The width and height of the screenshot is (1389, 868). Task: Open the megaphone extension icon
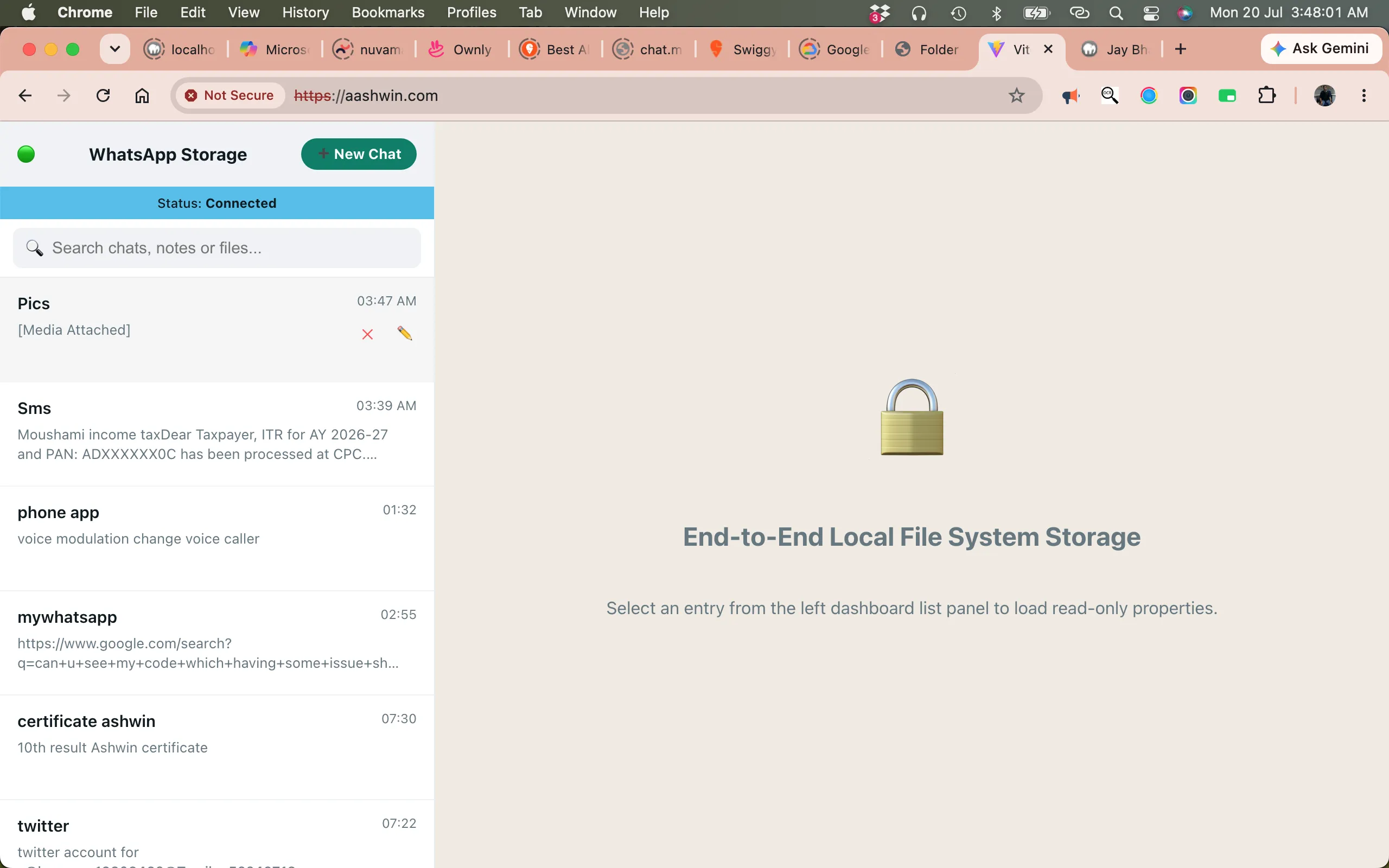click(x=1070, y=96)
